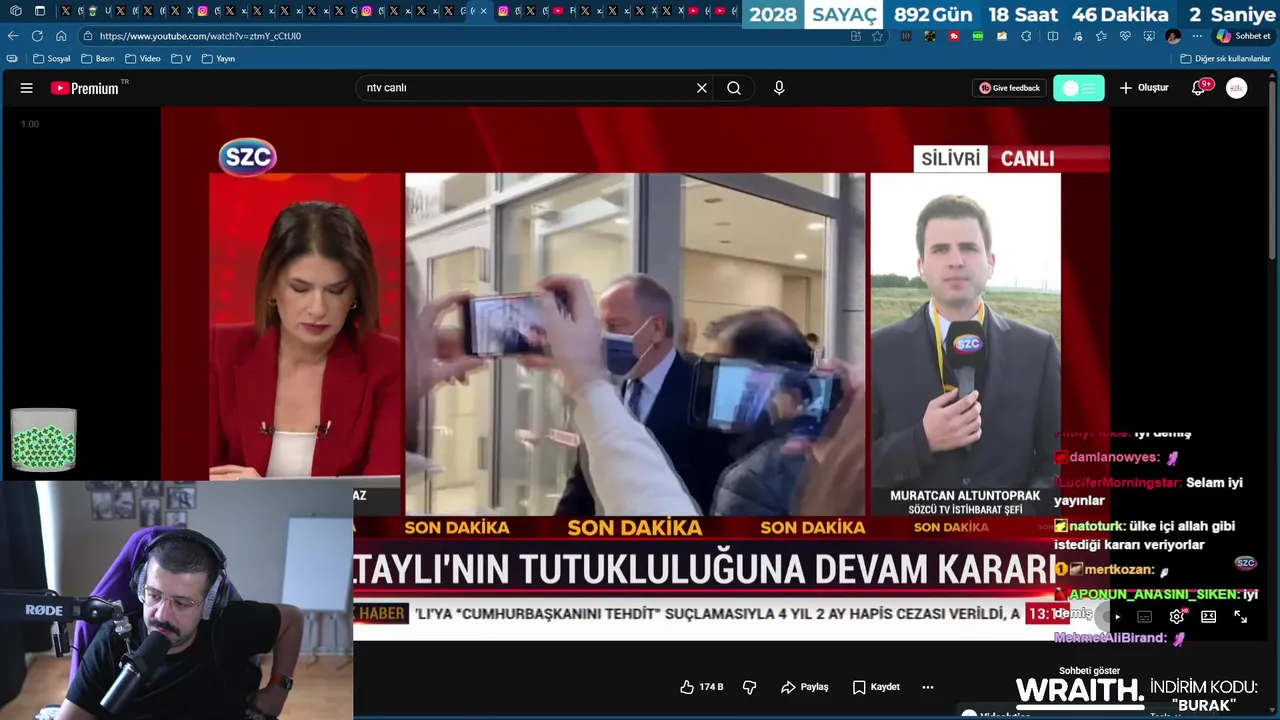Share the video with Paylaş
The image size is (1280, 720).
click(x=805, y=687)
